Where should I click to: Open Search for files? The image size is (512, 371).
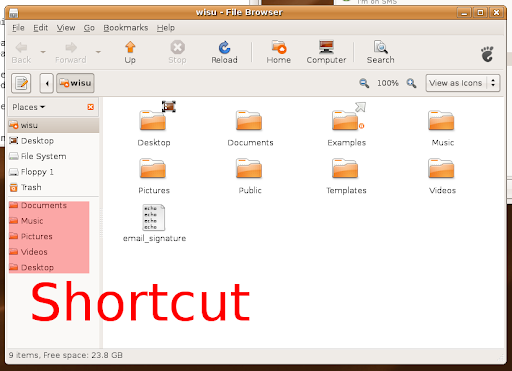[380, 52]
